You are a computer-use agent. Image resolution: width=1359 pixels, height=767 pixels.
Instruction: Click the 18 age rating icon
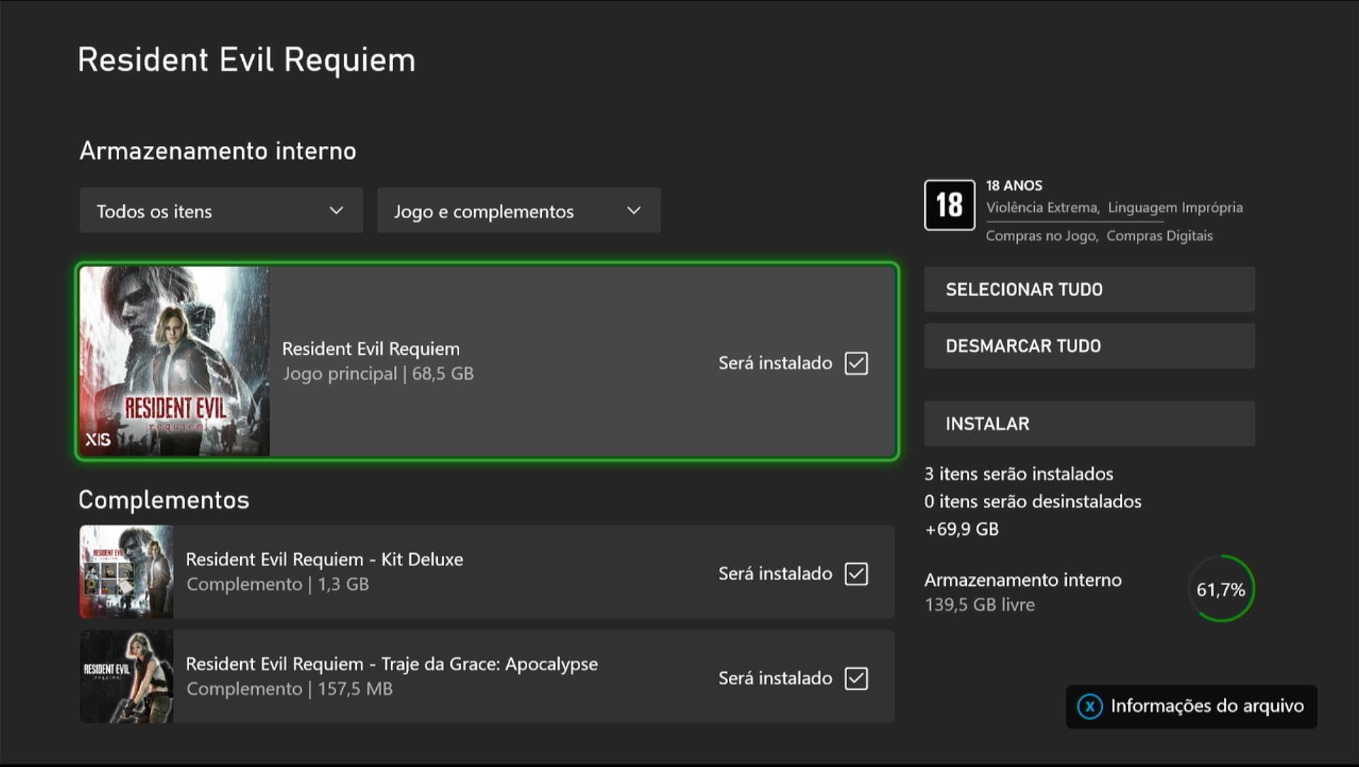[x=949, y=205]
